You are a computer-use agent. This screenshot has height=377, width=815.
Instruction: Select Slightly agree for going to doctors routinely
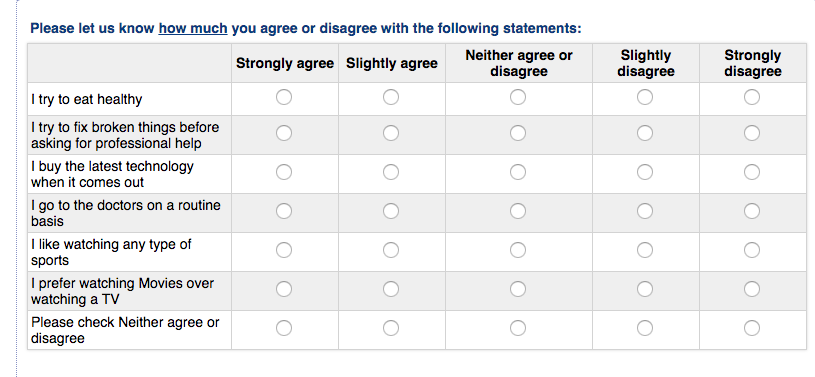(x=391, y=211)
